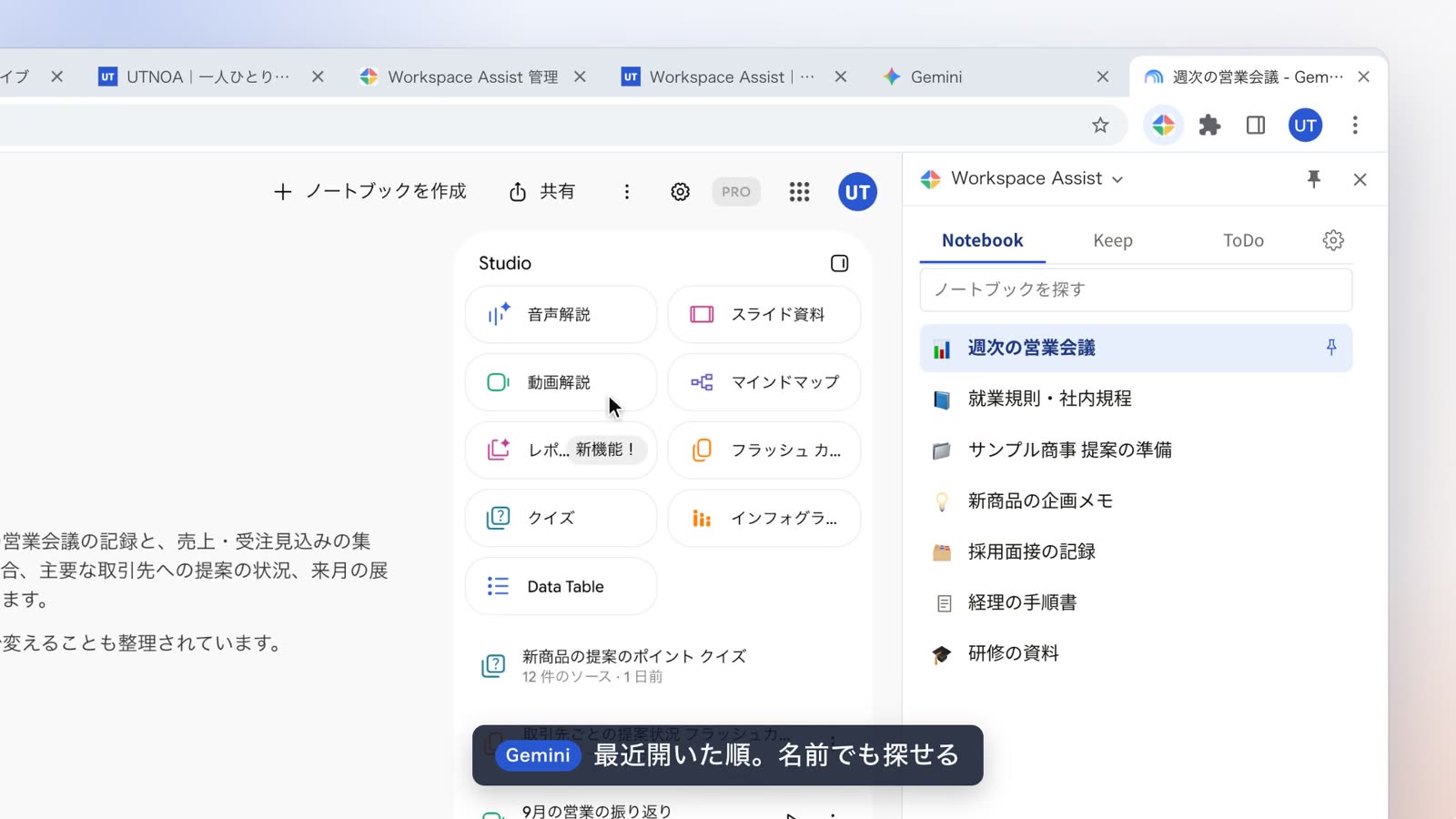Open the Google apps grid icon
Screen dimensions: 1456x819
coord(799,192)
